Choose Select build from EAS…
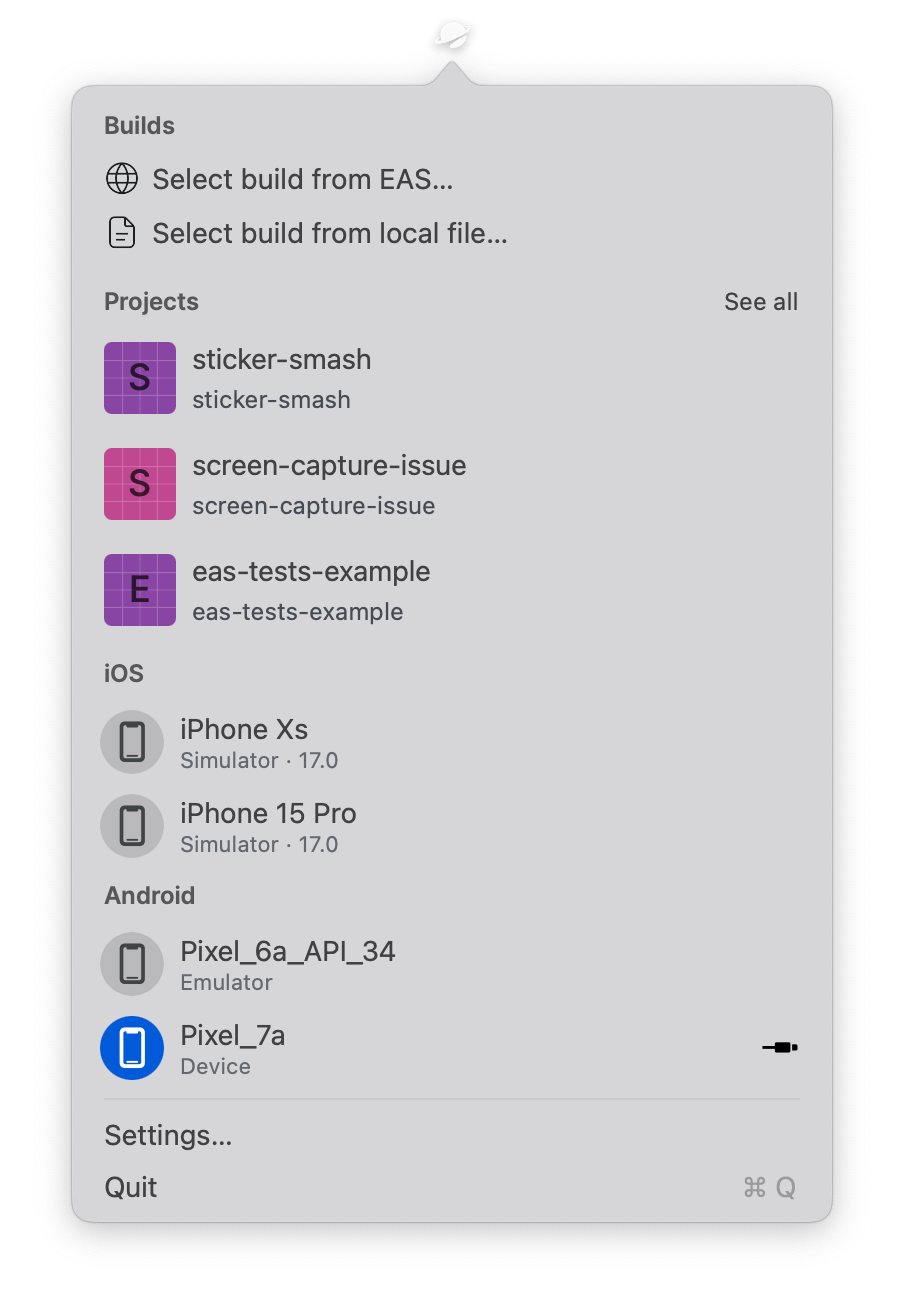 pos(302,180)
